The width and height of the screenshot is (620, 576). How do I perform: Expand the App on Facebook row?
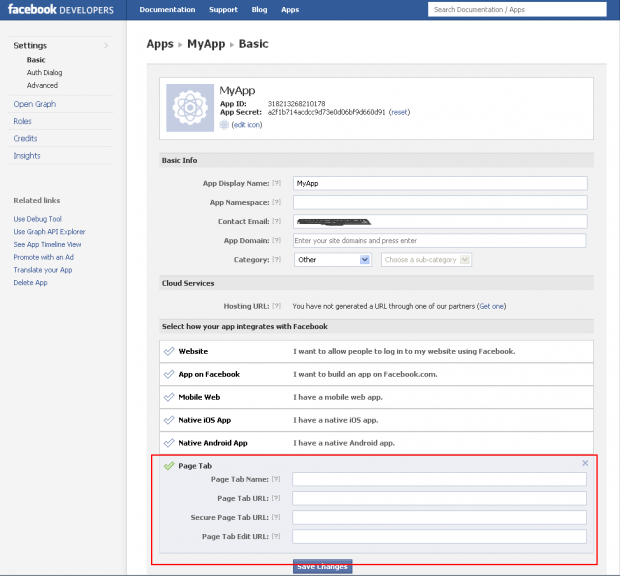376,374
